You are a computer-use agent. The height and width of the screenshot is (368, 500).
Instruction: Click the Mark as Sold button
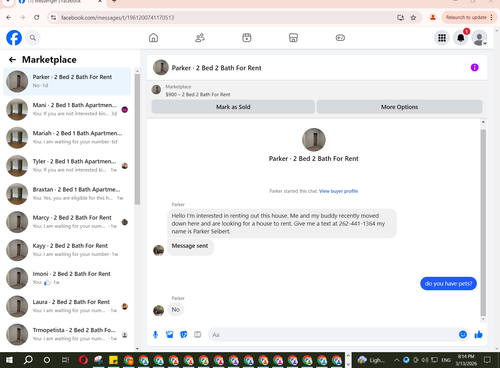(233, 107)
